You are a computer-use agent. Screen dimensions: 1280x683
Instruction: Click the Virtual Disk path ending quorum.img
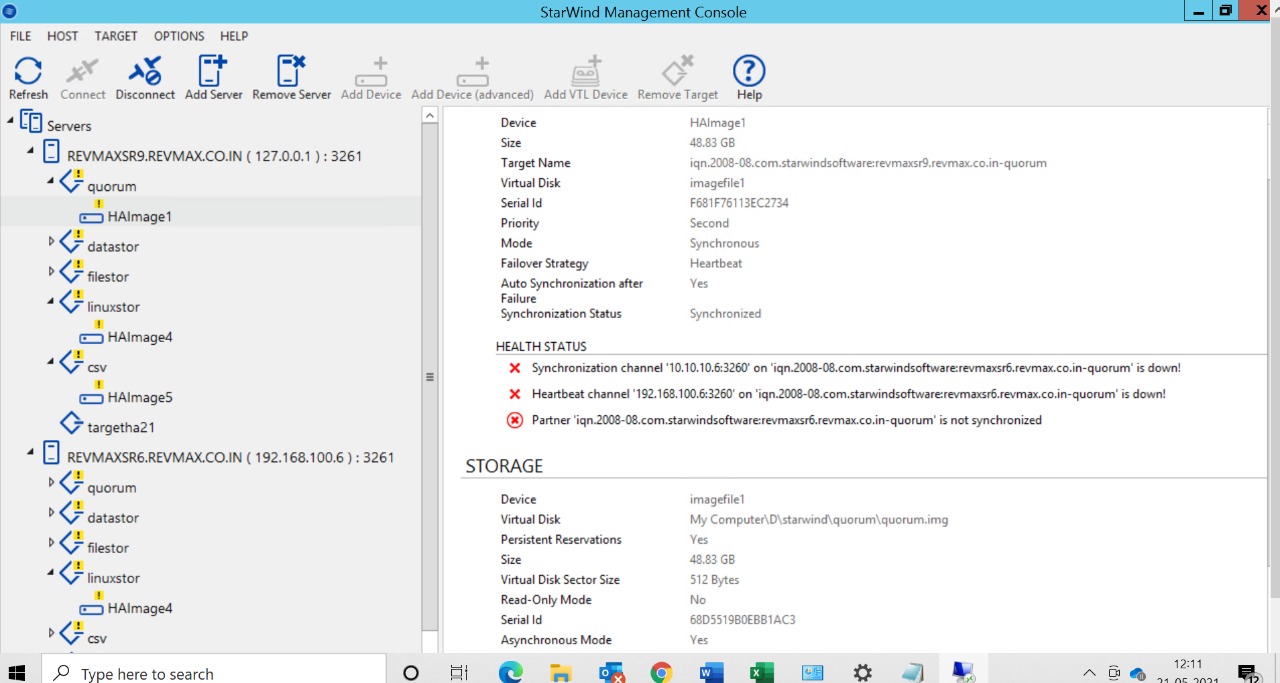coord(819,520)
